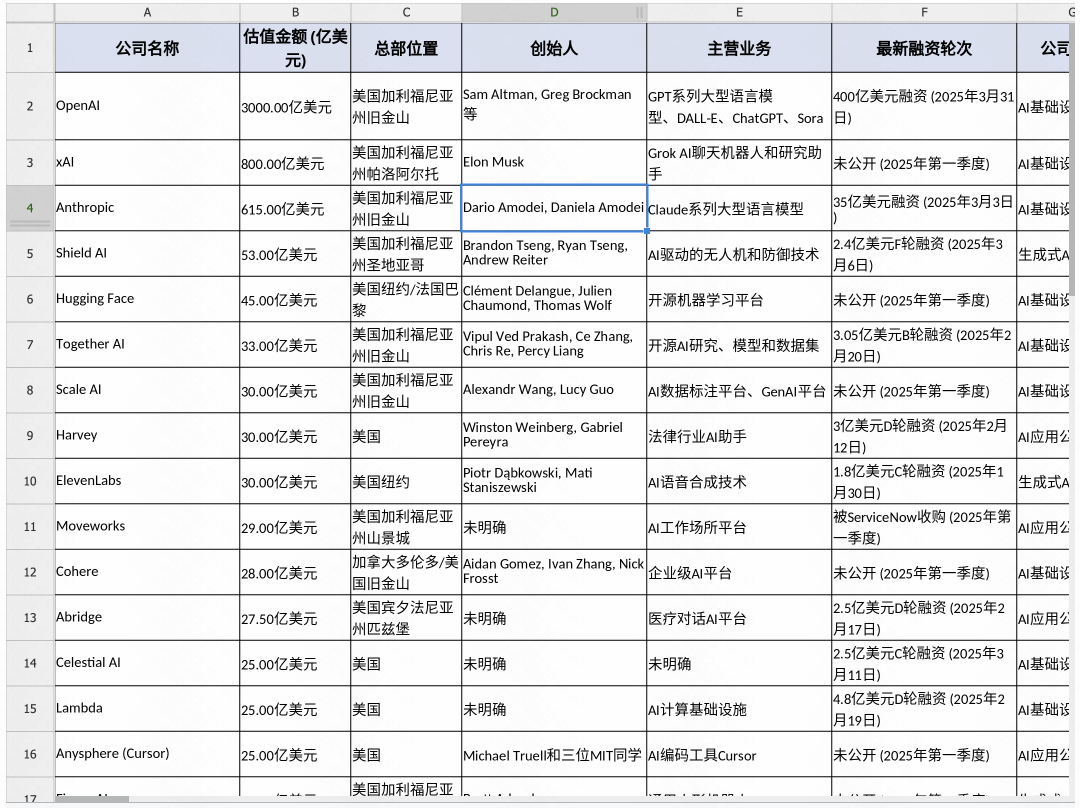Select the Harvey company cell
The width and height of the screenshot is (1080, 808).
pos(147,435)
